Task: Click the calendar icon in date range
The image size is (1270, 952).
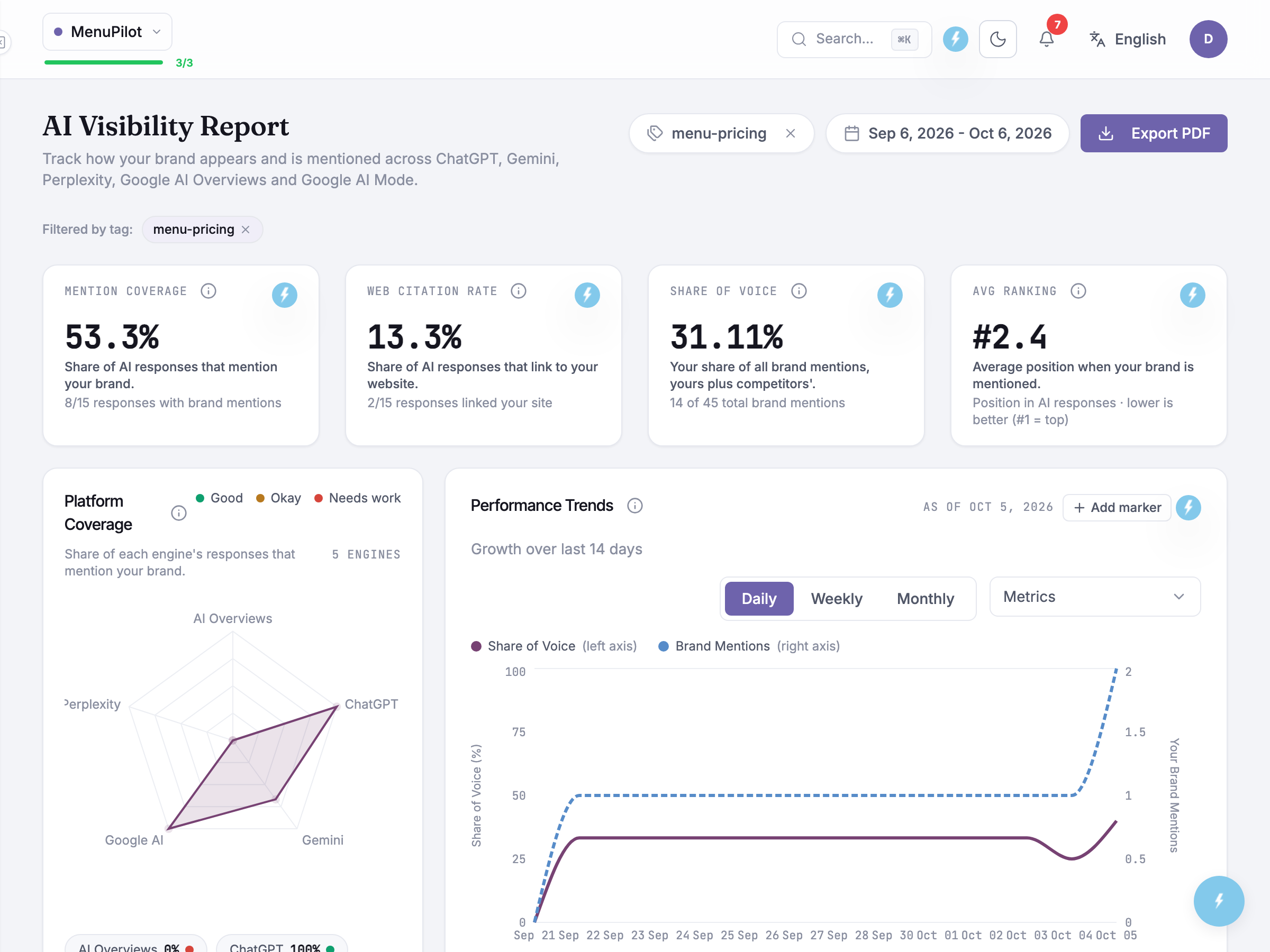Action: point(852,133)
